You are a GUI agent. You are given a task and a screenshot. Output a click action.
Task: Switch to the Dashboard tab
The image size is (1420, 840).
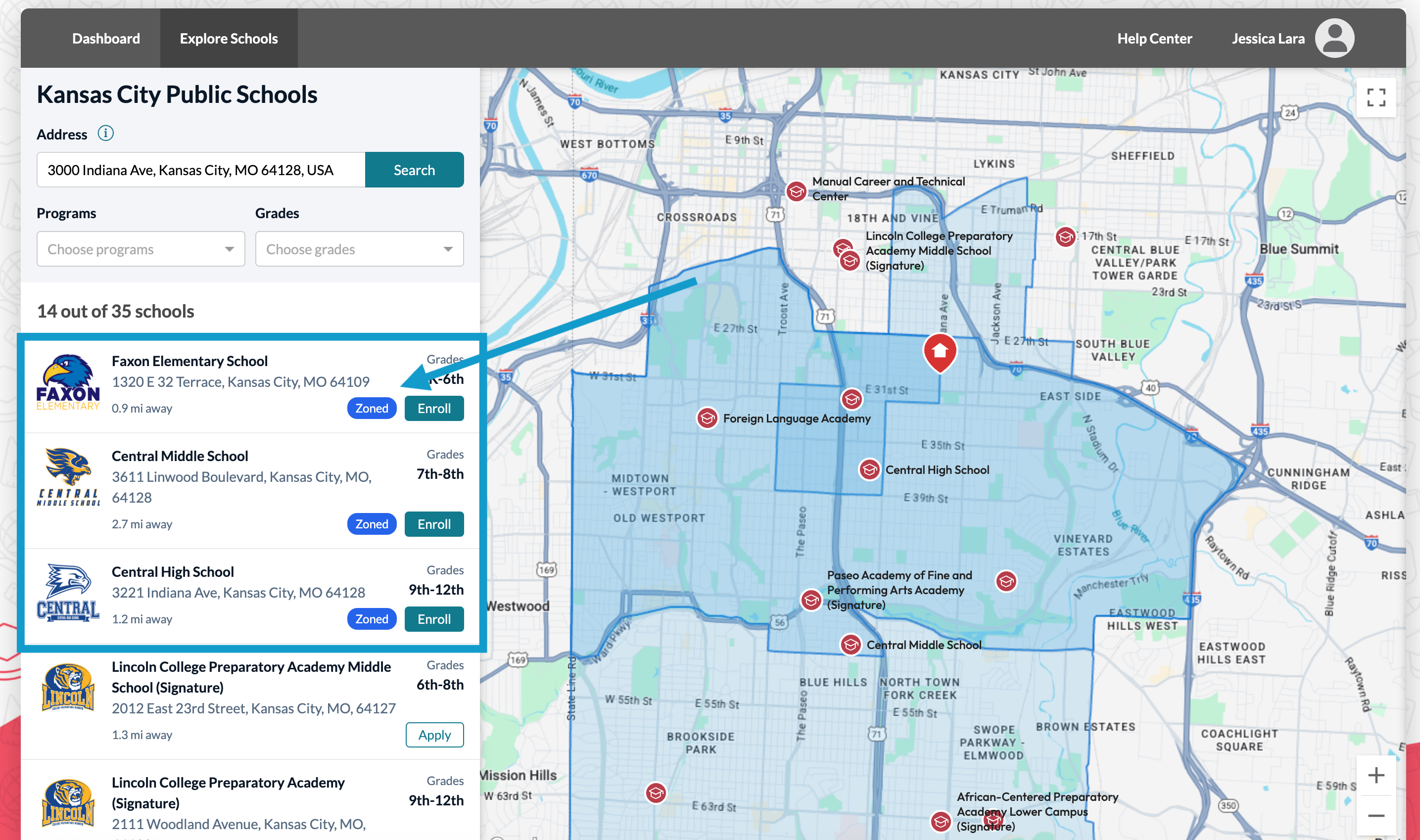tap(106, 38)
